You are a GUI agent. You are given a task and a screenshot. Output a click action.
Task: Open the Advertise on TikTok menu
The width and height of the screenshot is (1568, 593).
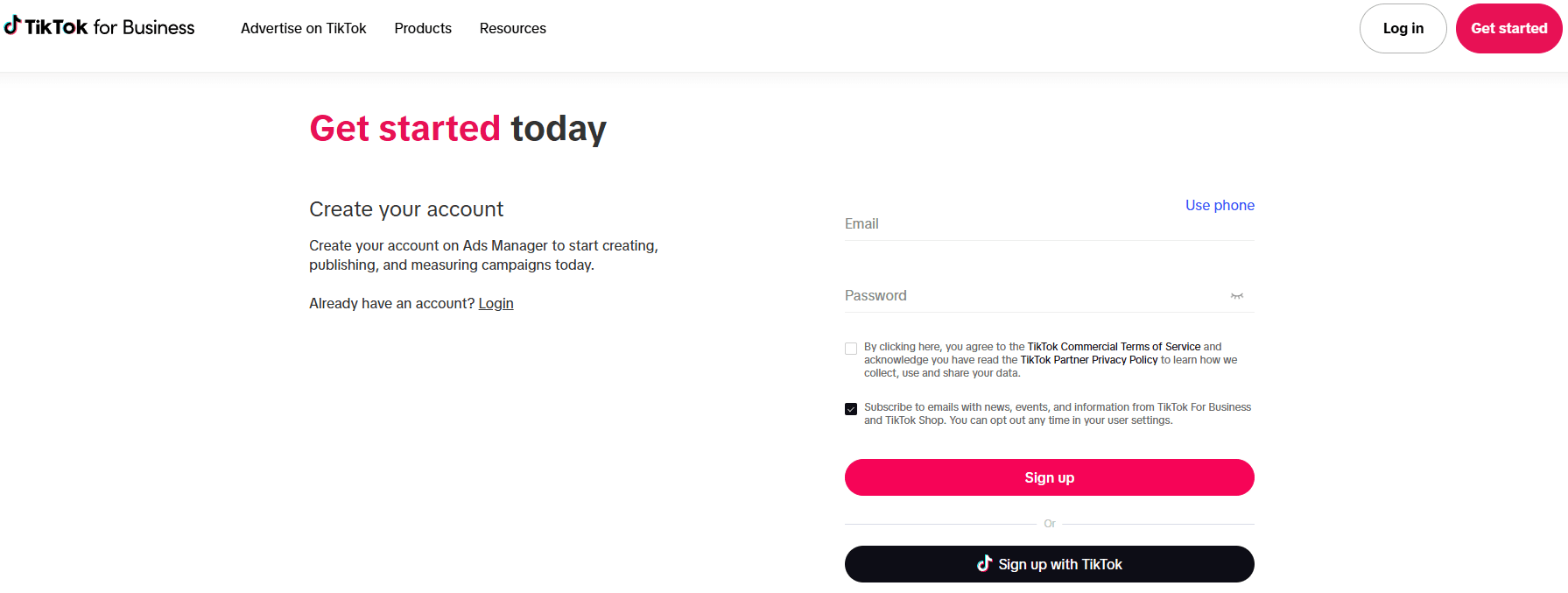coord(303,28)
